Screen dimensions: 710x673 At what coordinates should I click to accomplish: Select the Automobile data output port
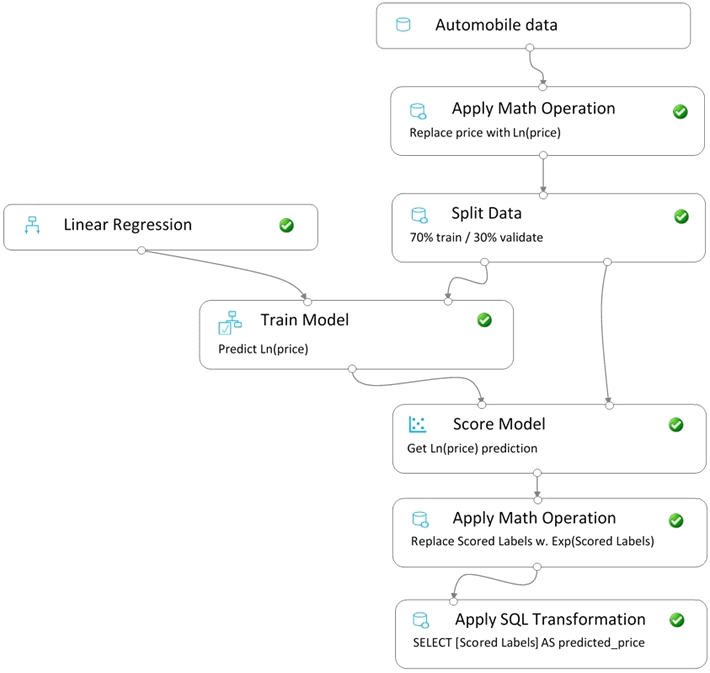coord(529,48)
